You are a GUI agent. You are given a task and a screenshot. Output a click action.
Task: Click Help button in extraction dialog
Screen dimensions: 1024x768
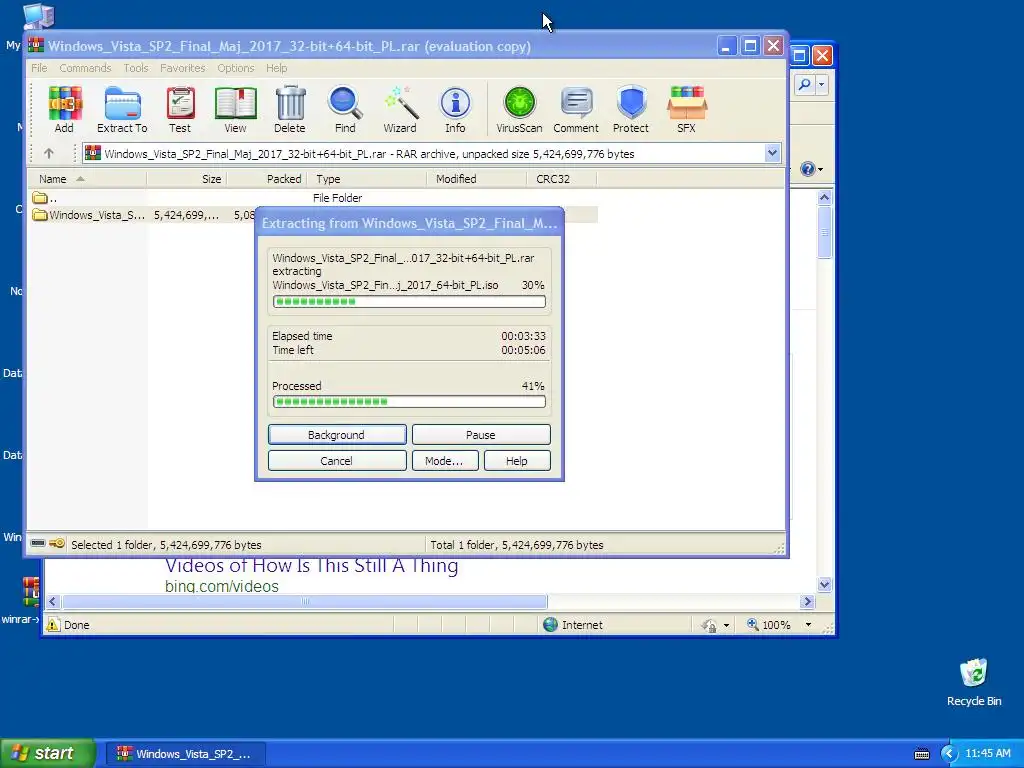coord(517,460)
